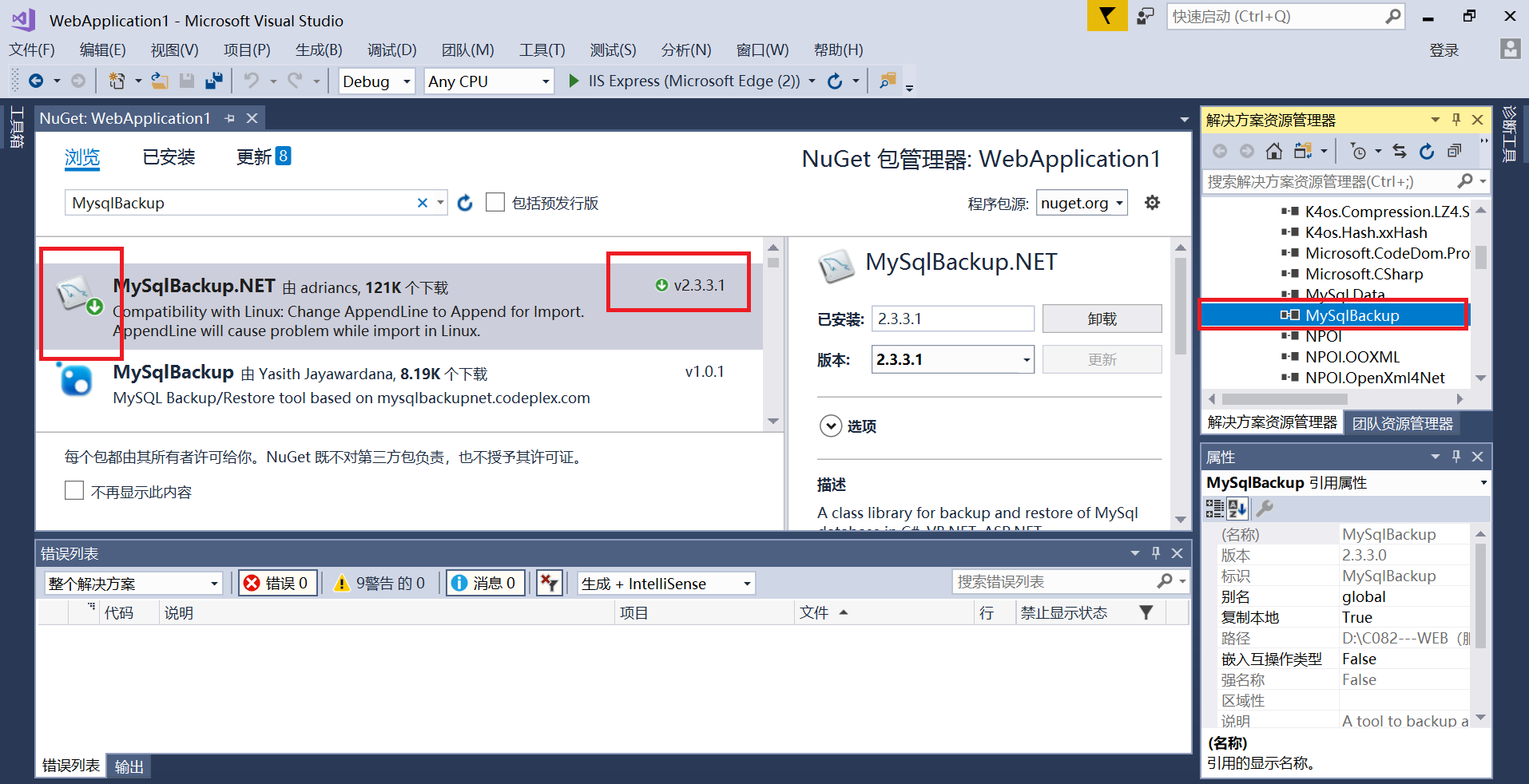Viewport: 1529px width, 784px height.
Task: Open the IIS Express target dropdown arrow
Action: [812, 81]
